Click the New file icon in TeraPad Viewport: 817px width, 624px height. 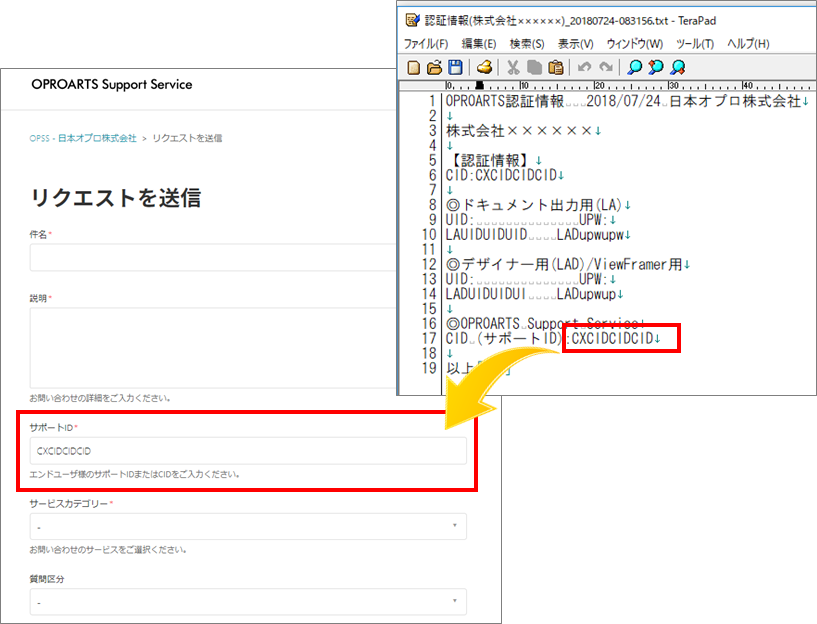click(x=414, y=68)
